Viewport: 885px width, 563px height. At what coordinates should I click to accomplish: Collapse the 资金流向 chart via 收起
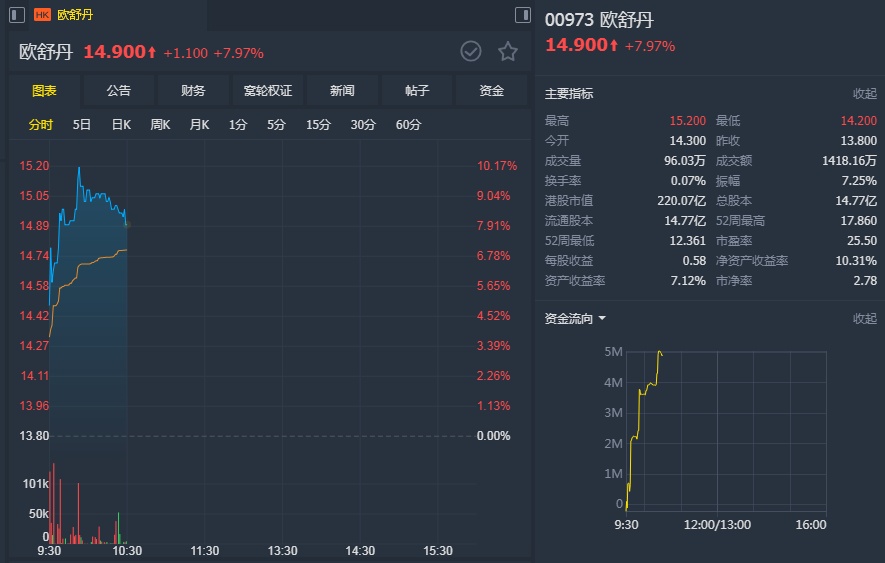click(x=864, y=319)
